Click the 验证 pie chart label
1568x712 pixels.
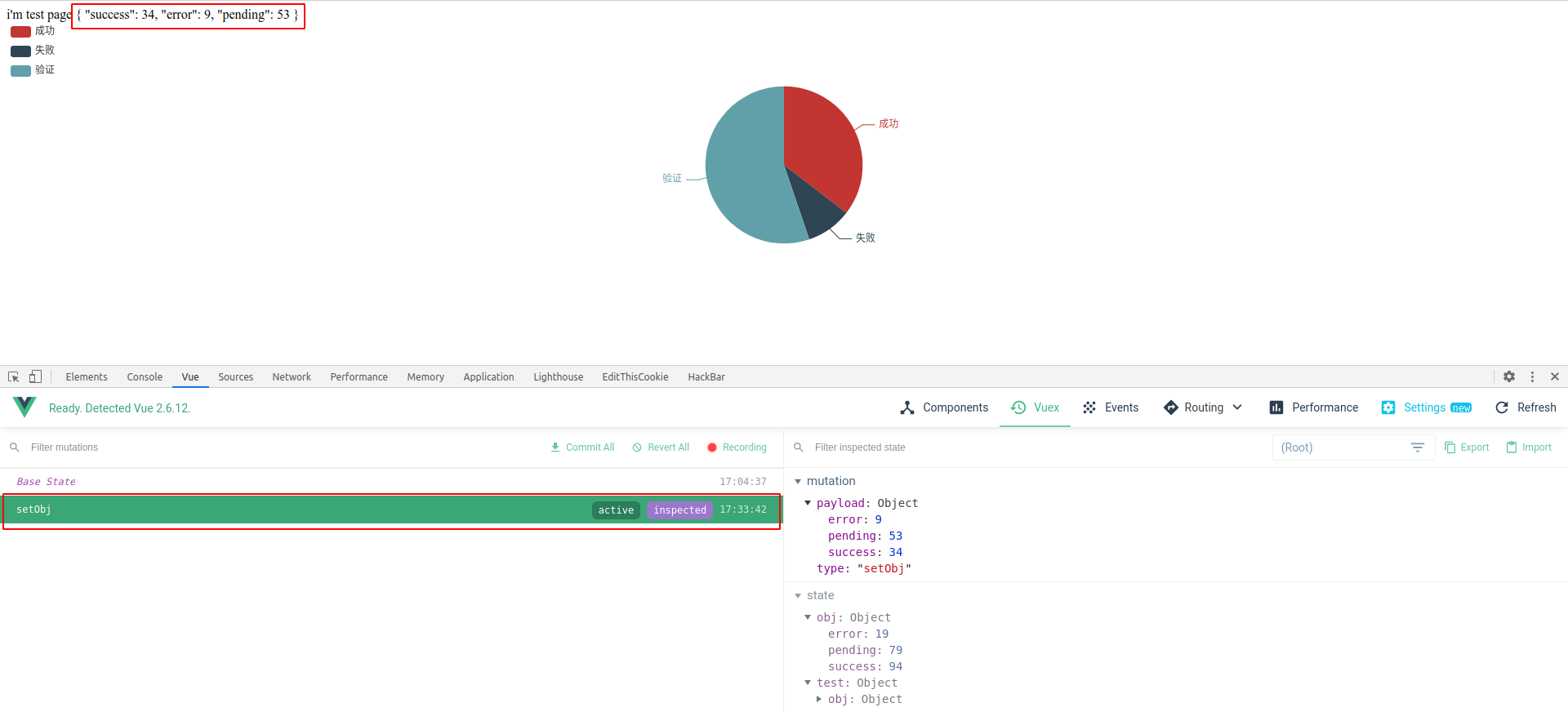[672, 178]
